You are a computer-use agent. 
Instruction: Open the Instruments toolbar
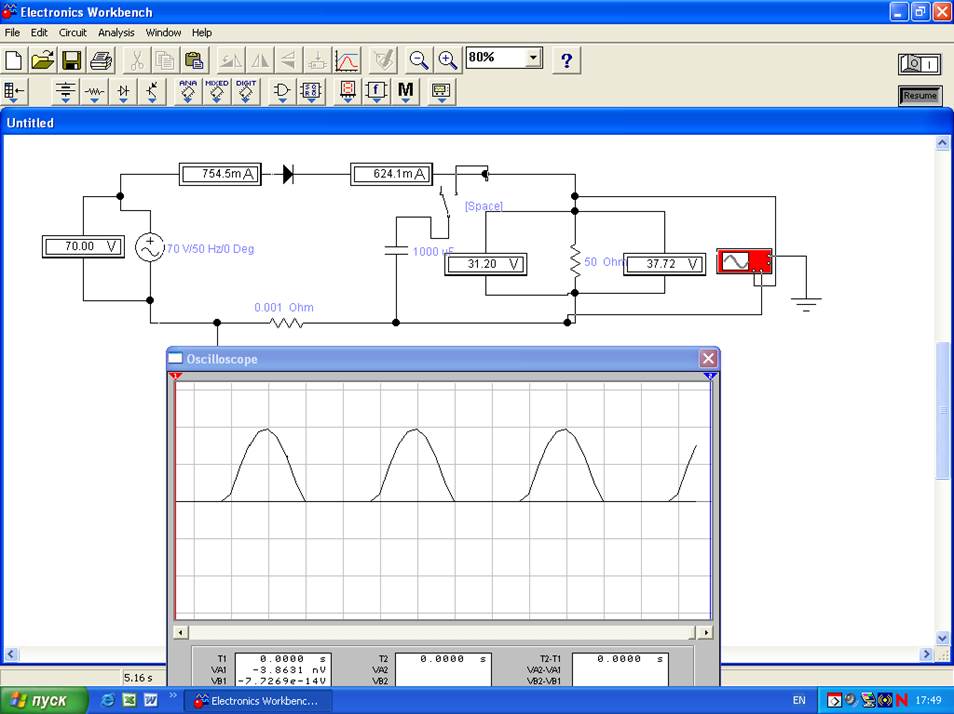tap(441, 92)
